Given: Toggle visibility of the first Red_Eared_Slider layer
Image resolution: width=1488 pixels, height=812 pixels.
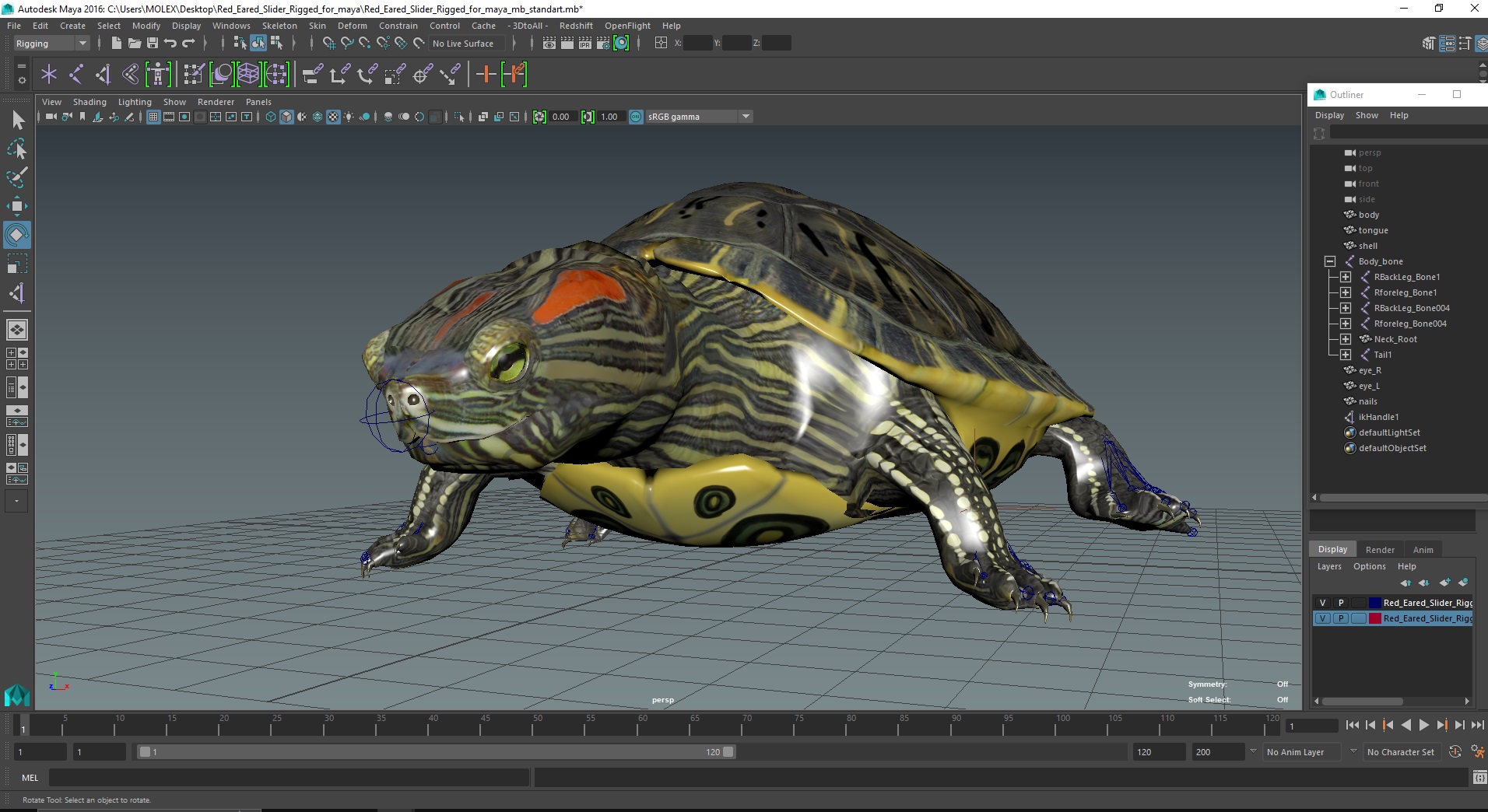Looking at the screenshot, I should (x=1322, y=603).
